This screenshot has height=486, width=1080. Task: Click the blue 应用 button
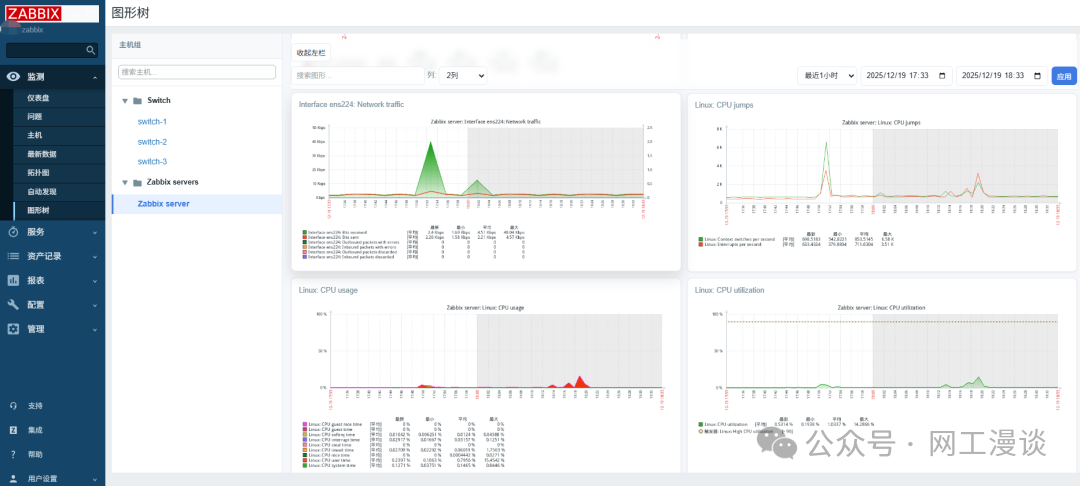(x=1063, y=76)
